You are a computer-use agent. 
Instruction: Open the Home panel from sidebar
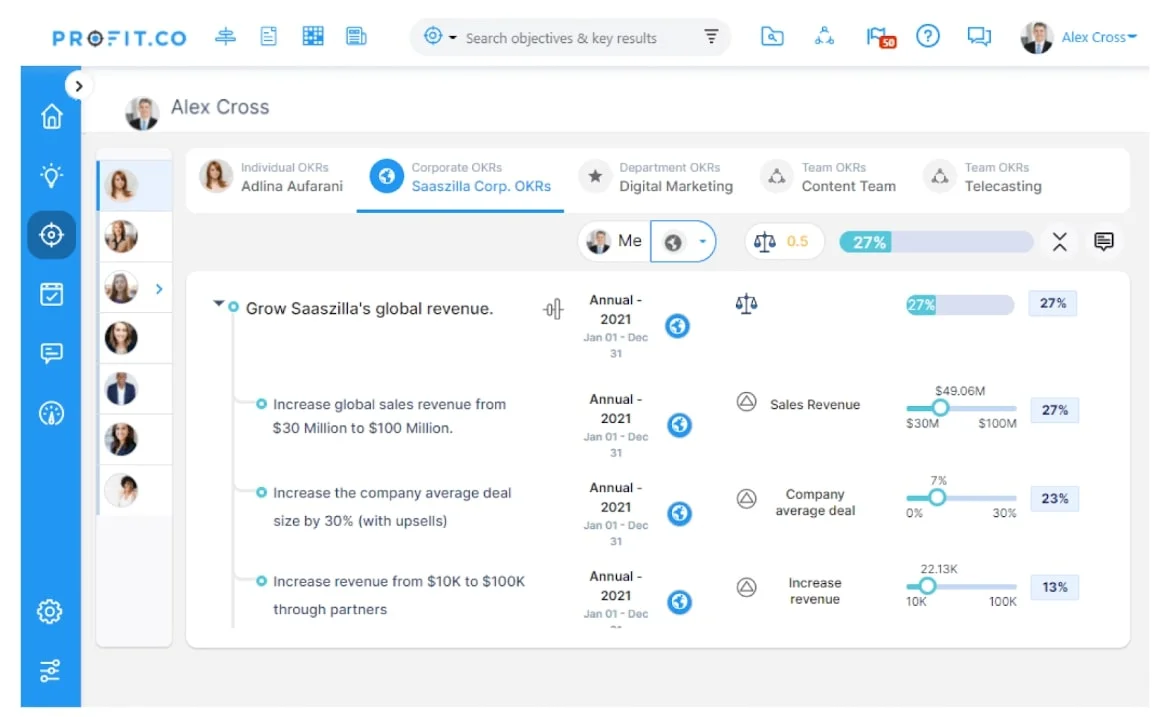point(50,116)
